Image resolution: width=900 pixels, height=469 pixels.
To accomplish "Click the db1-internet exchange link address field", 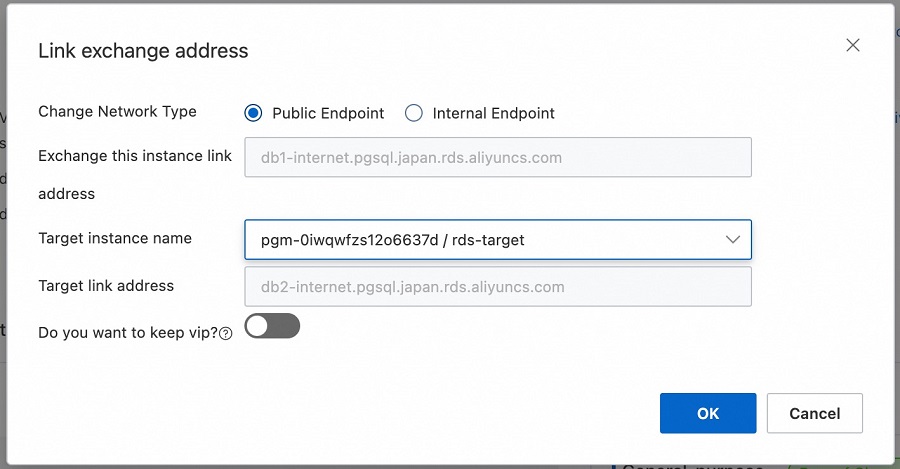I will pos(497,158).
